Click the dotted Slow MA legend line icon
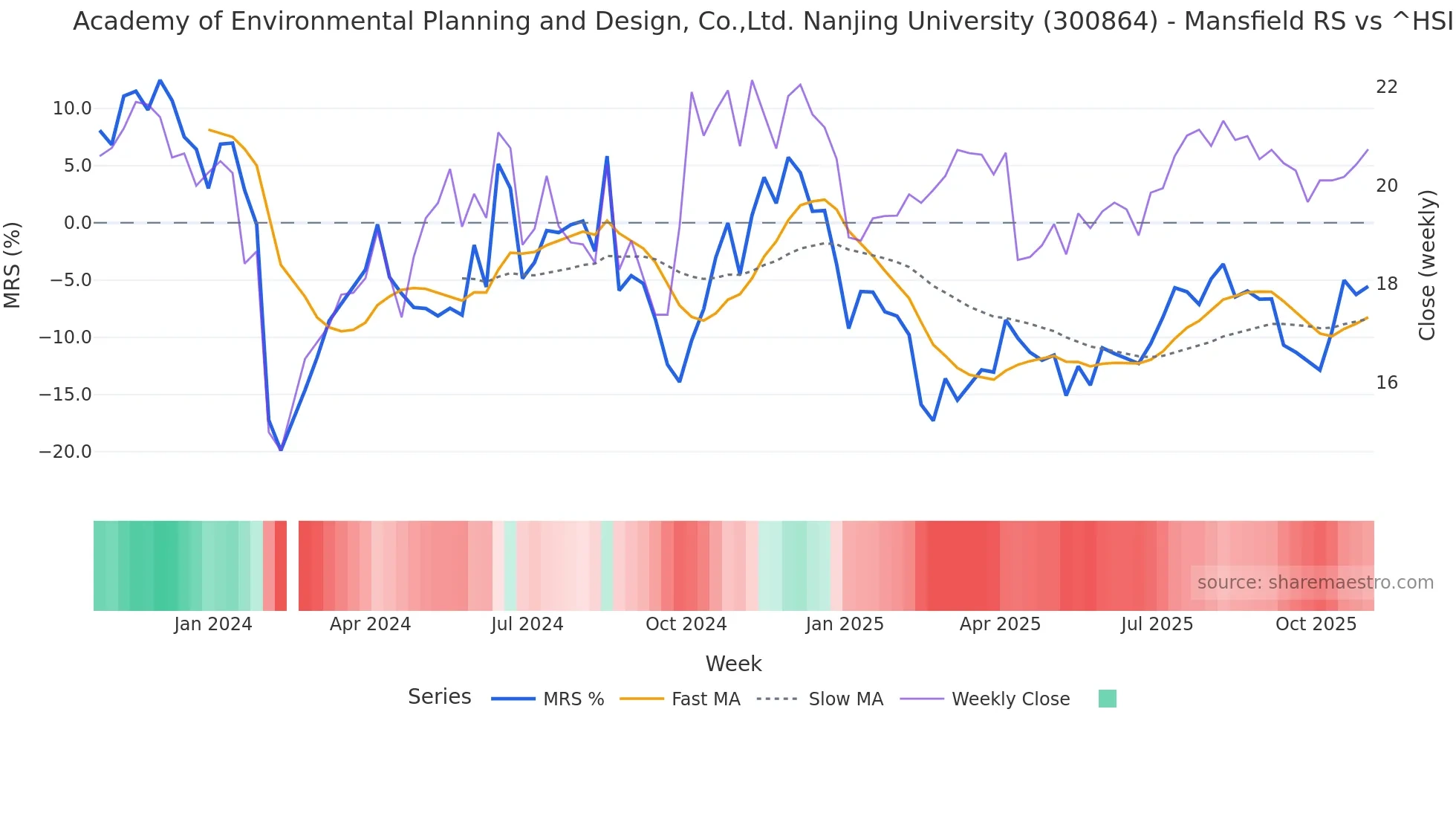The image size is (1456, 819). pyautogui.click(x=777, y=699)
